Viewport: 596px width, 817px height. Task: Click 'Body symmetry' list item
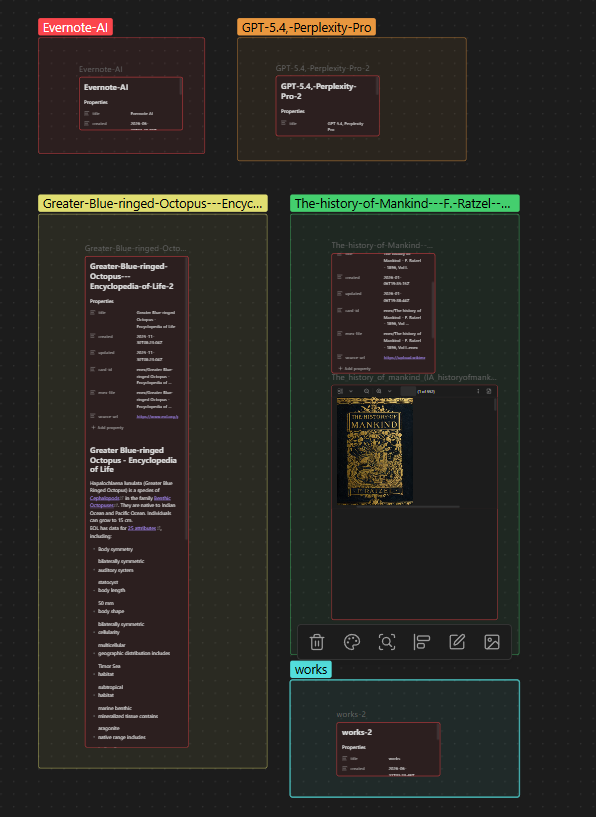click(116, 549)
